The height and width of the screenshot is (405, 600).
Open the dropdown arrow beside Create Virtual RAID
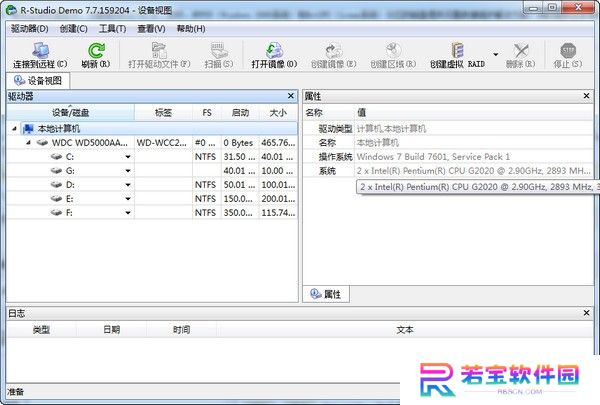click(x=496, y=54)
